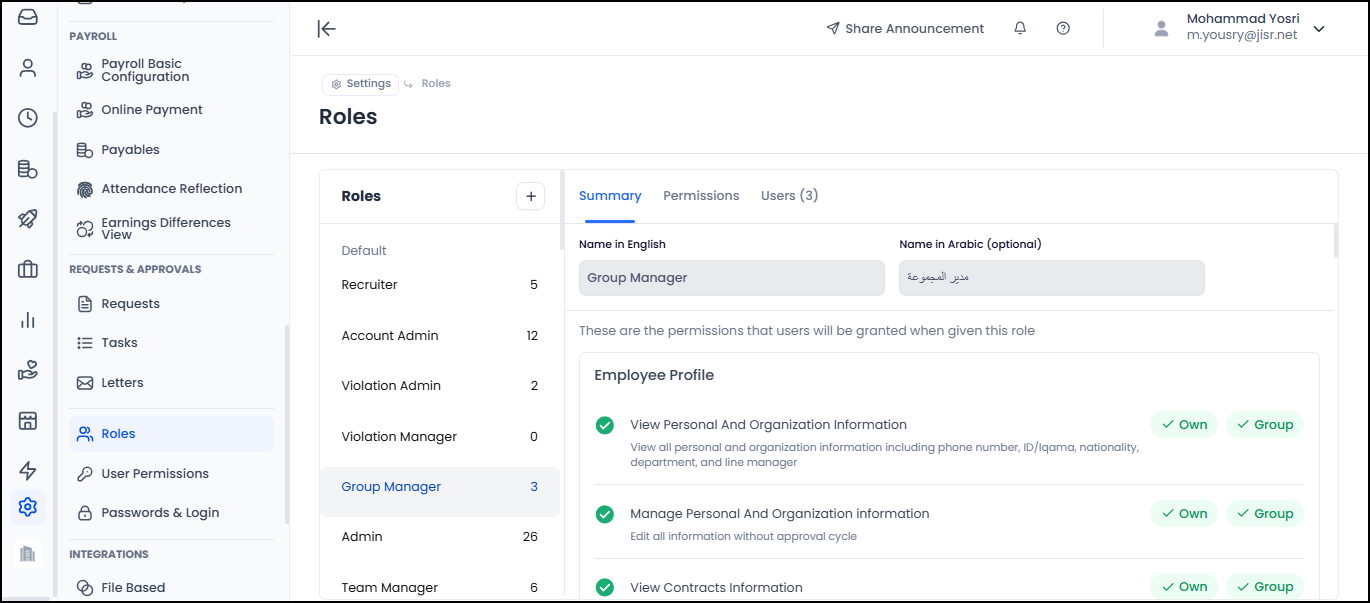Open the Users (3) tab
This screenshot has width=1370, height=603.
pyautogui.click(x=789, y=195)
